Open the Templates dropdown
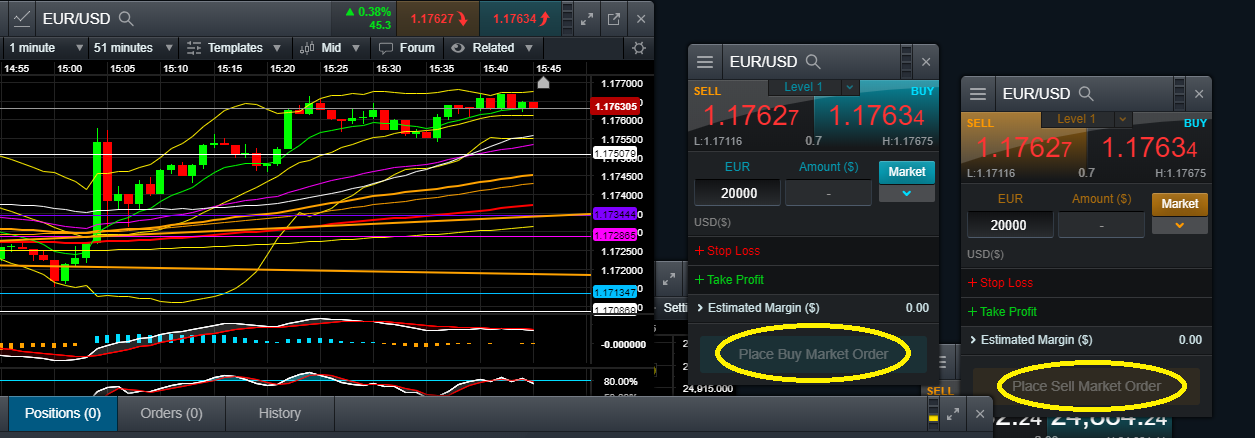Viewport: 1255px width, 438px height. coord(235,47)
